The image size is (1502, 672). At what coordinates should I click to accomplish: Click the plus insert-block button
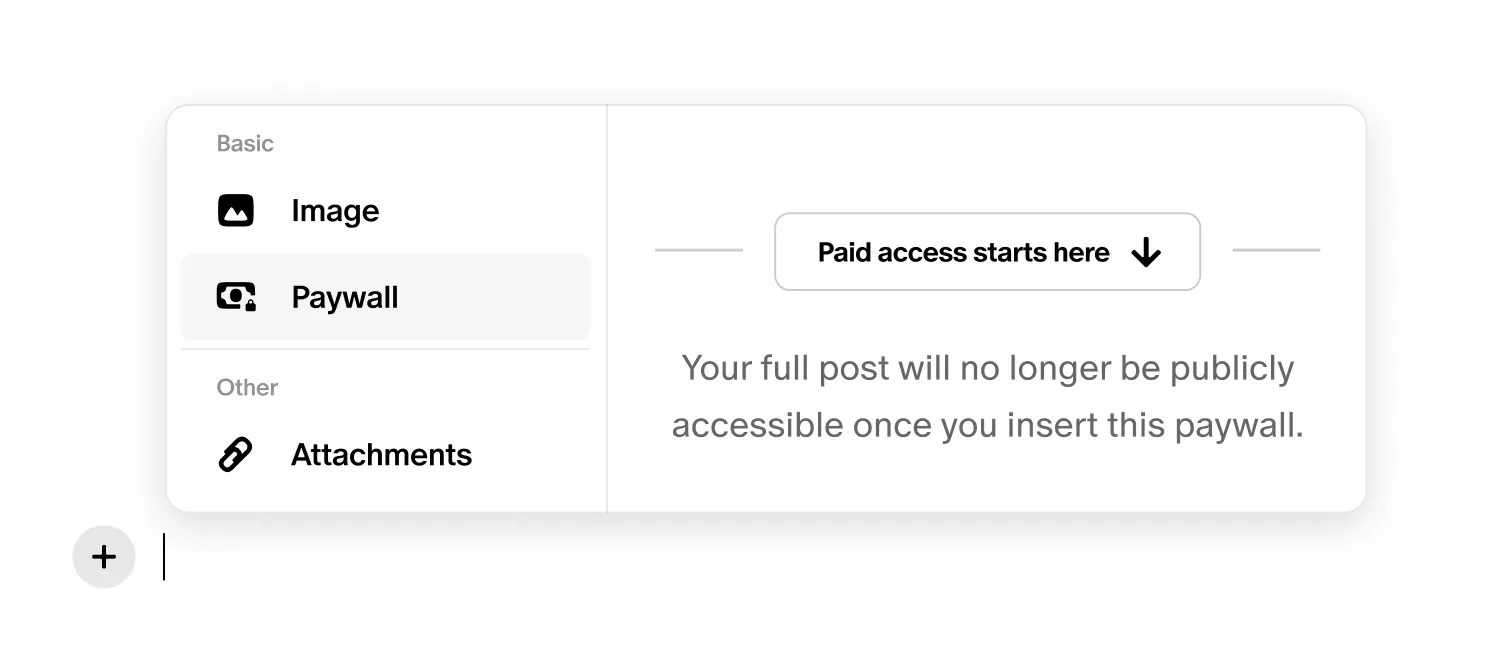coord(104,557)
